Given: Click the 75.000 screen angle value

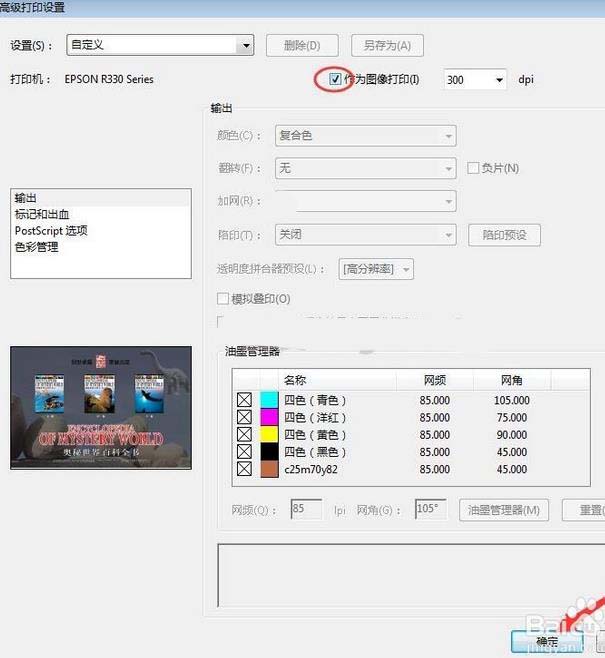Looking at the screenshot, I should coord(511,417).
